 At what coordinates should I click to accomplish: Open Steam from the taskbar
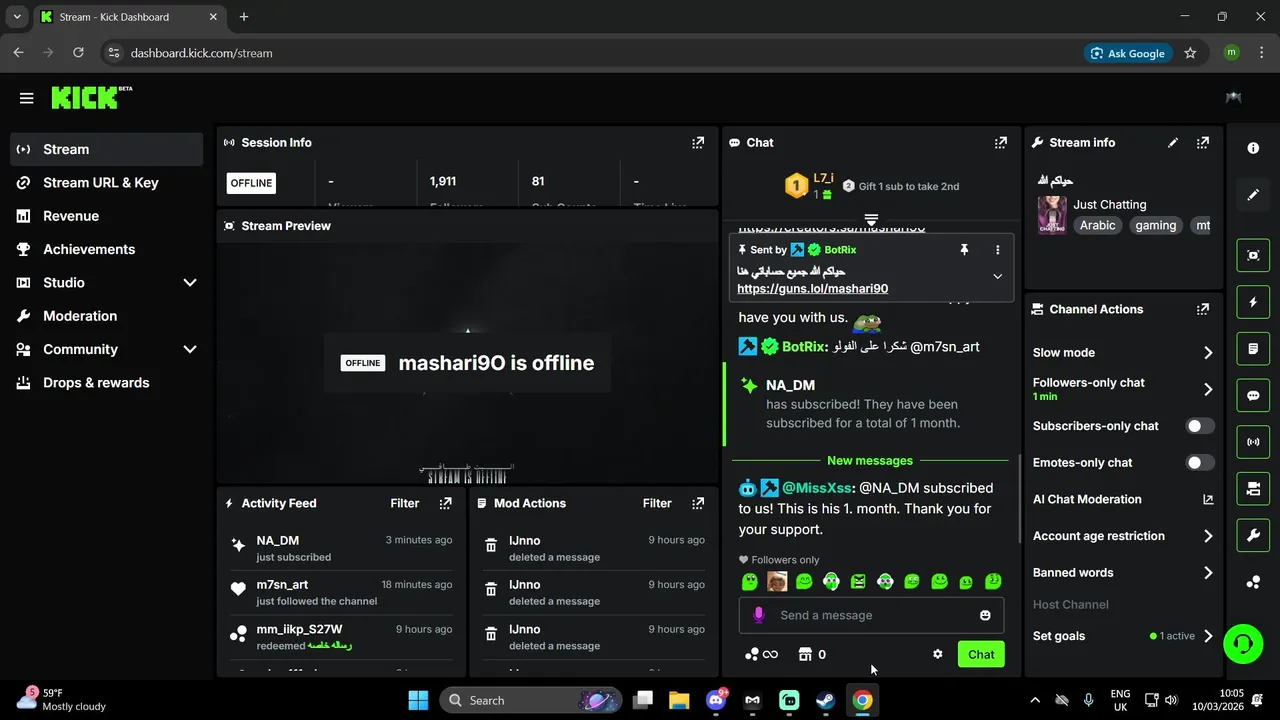(826, 700)
